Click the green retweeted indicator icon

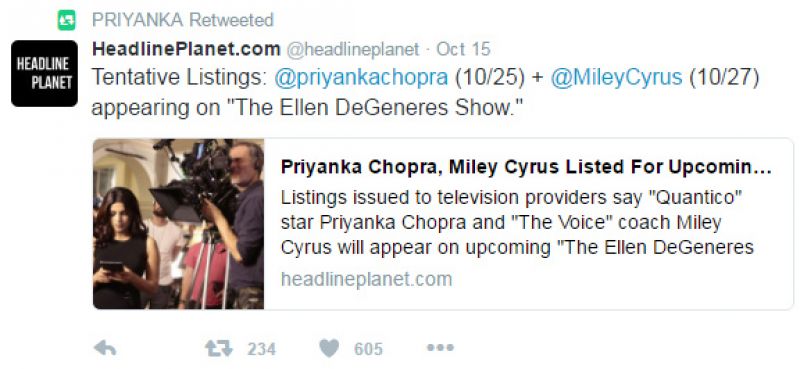tap(66, 20)
